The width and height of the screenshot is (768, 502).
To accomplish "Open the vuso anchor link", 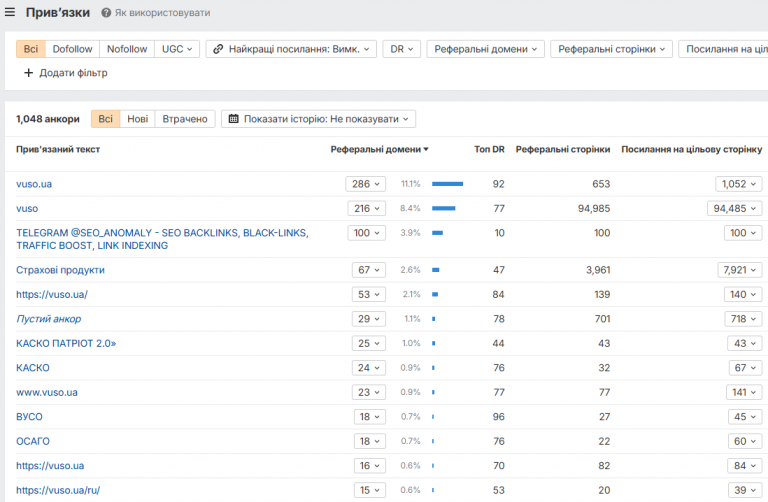I will 27,209.
